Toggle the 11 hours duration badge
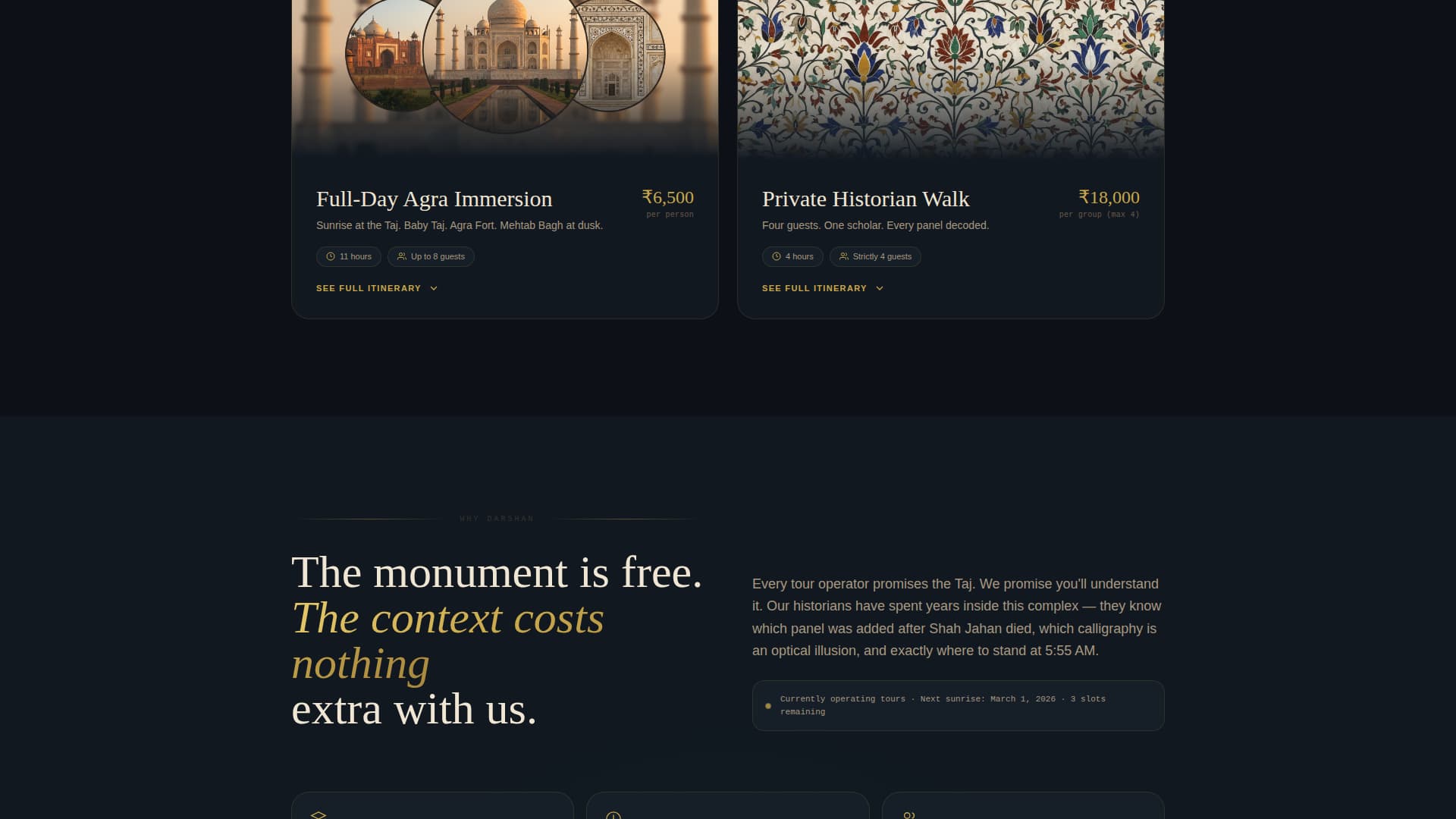 tap(349, 256)
